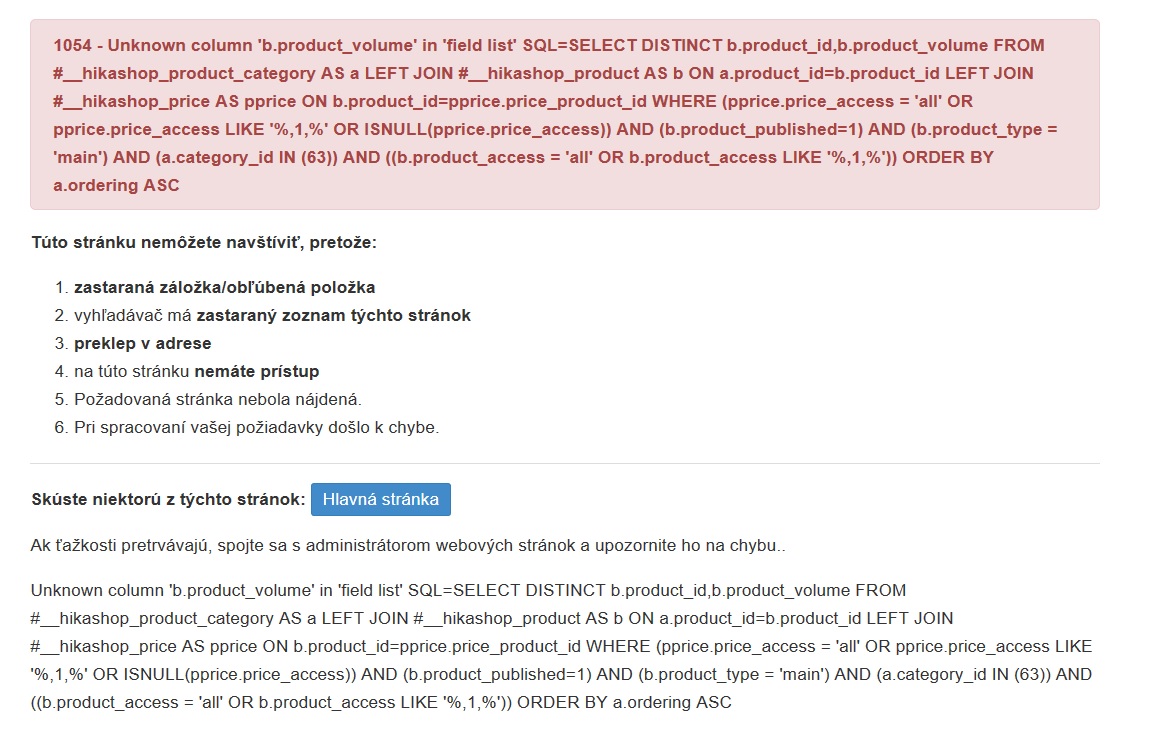Click the "1054" error code in the alert
Image resolution: width=1156 pixels, height=754 pixels.
72,46
